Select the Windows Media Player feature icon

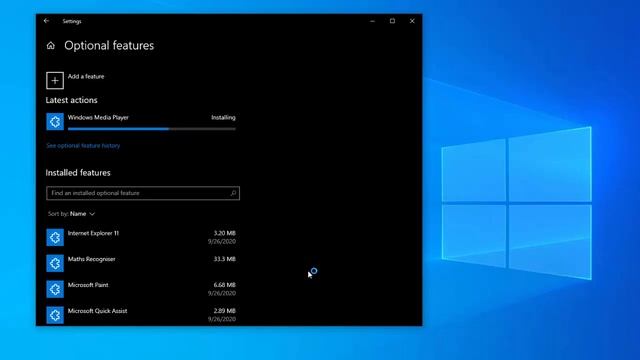pos(55,122)
